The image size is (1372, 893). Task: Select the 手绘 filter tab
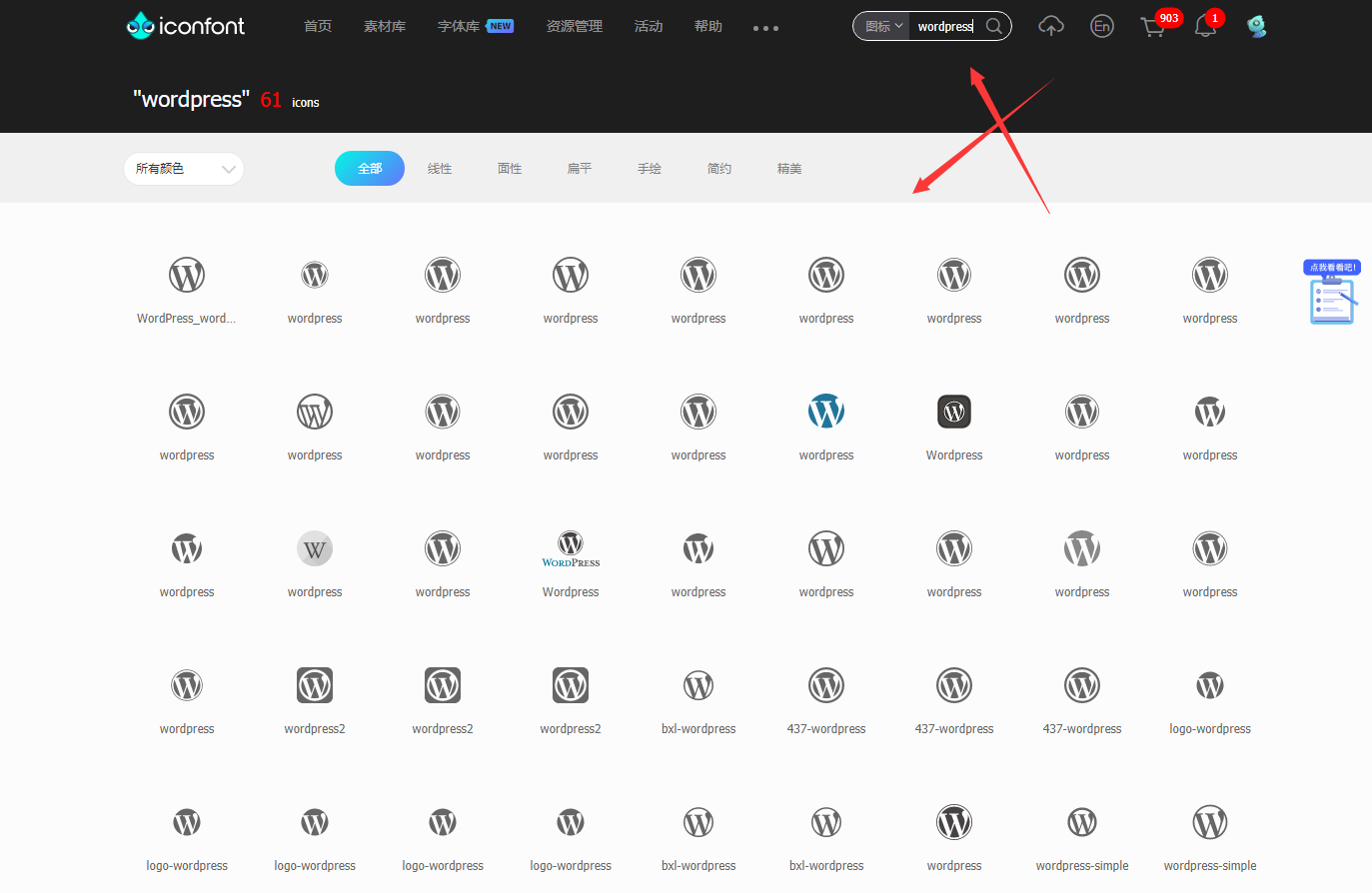click(650, 168)
